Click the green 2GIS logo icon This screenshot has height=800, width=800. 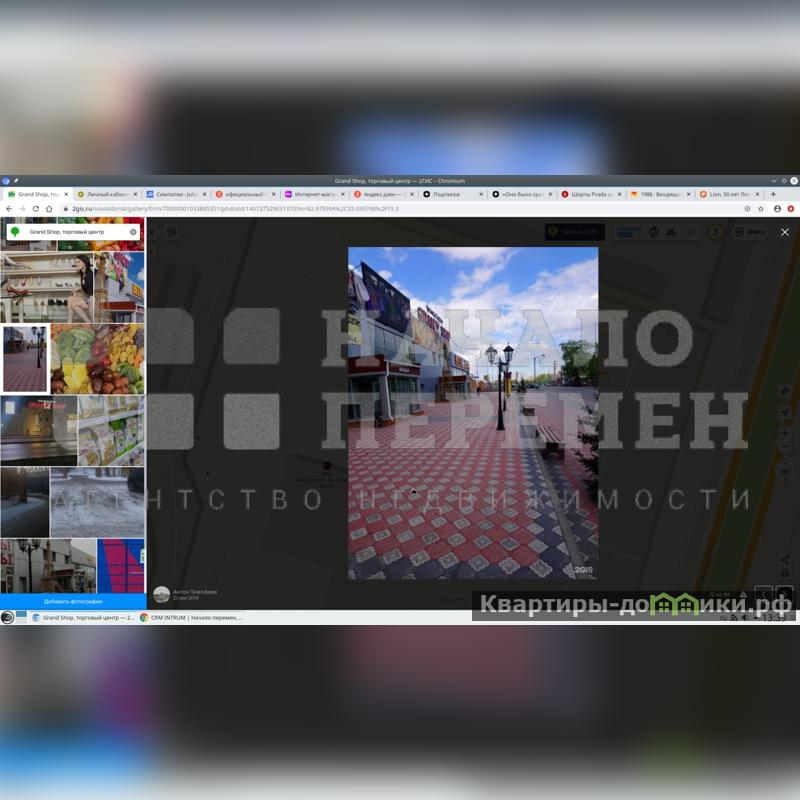[x=15, y=232]
